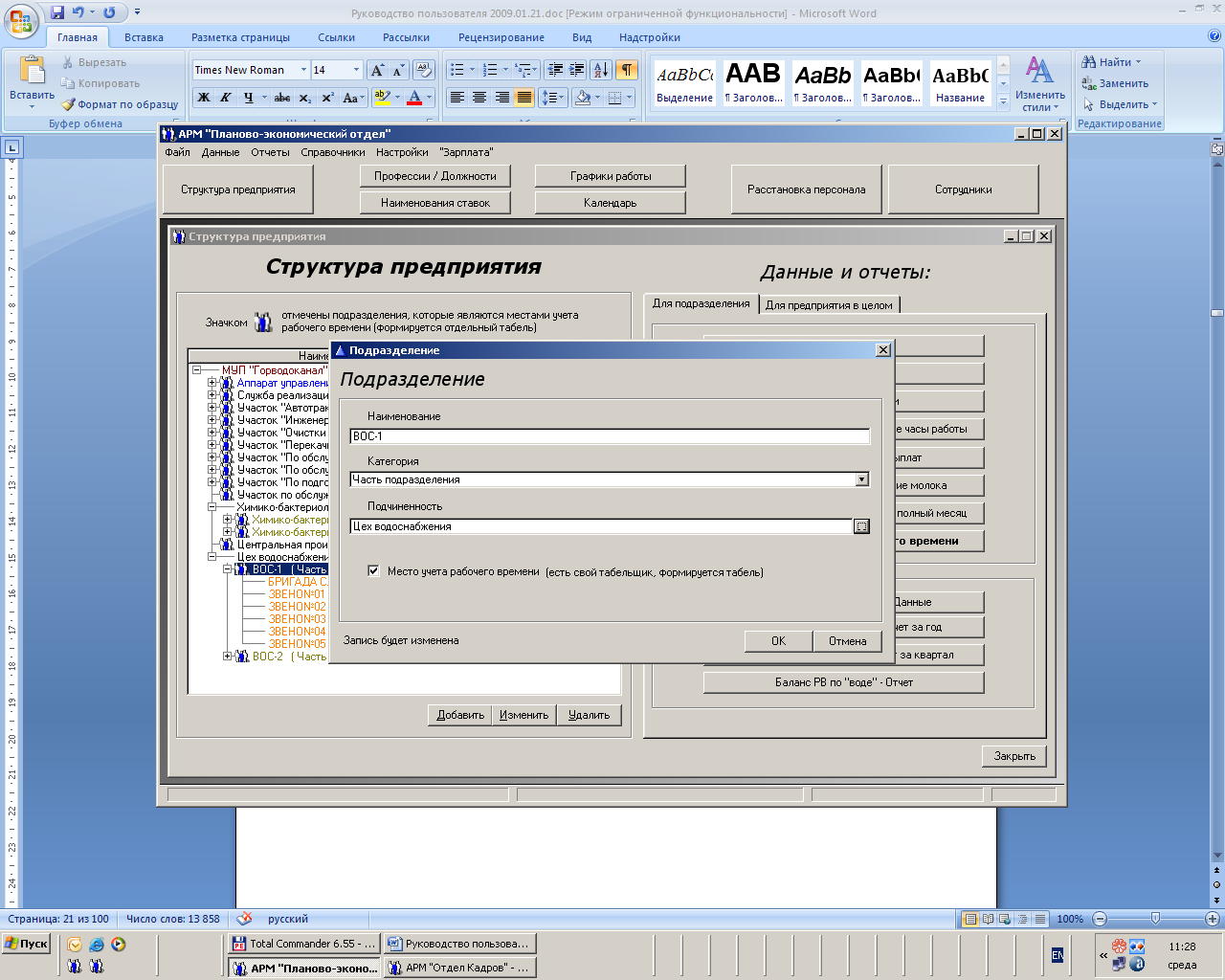
Task: Center align text
Action: (x=479, y=98)
